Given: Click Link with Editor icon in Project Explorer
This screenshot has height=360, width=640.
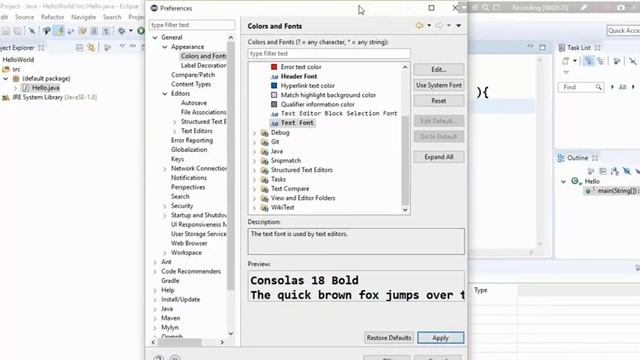Looking at the screenshot, I should tap(91, 48).
